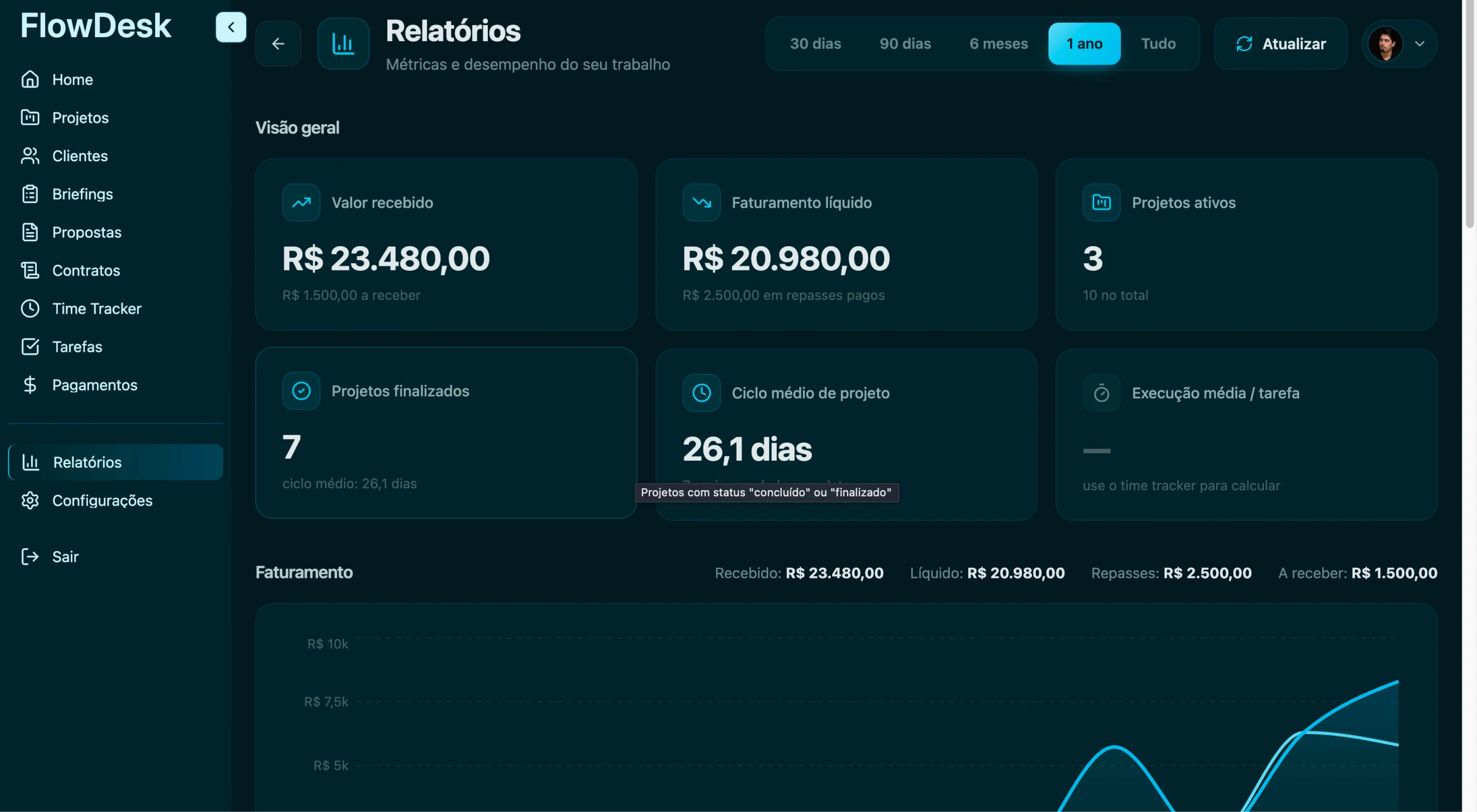Open Propostas from the sidebar

tap(115, 232)
